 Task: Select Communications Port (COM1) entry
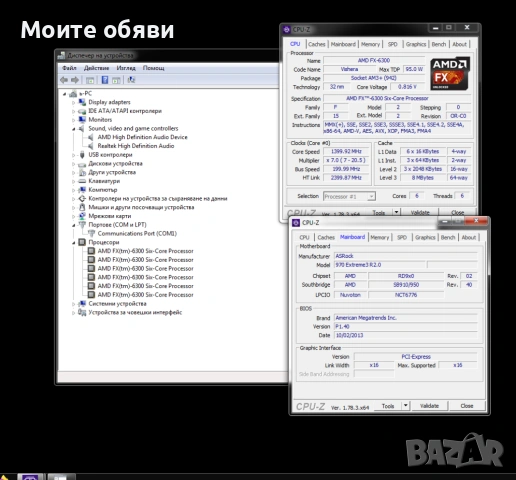137,233
